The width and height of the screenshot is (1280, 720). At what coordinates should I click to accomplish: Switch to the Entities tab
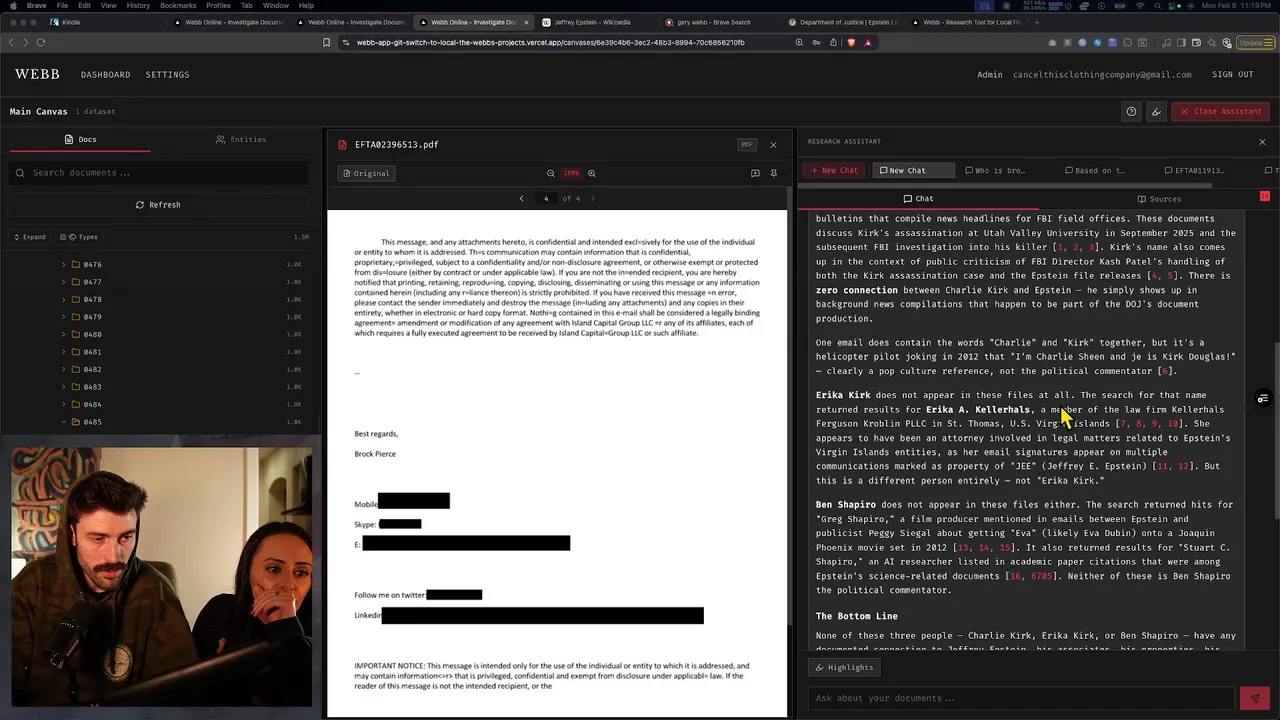(x=241, y=139)
